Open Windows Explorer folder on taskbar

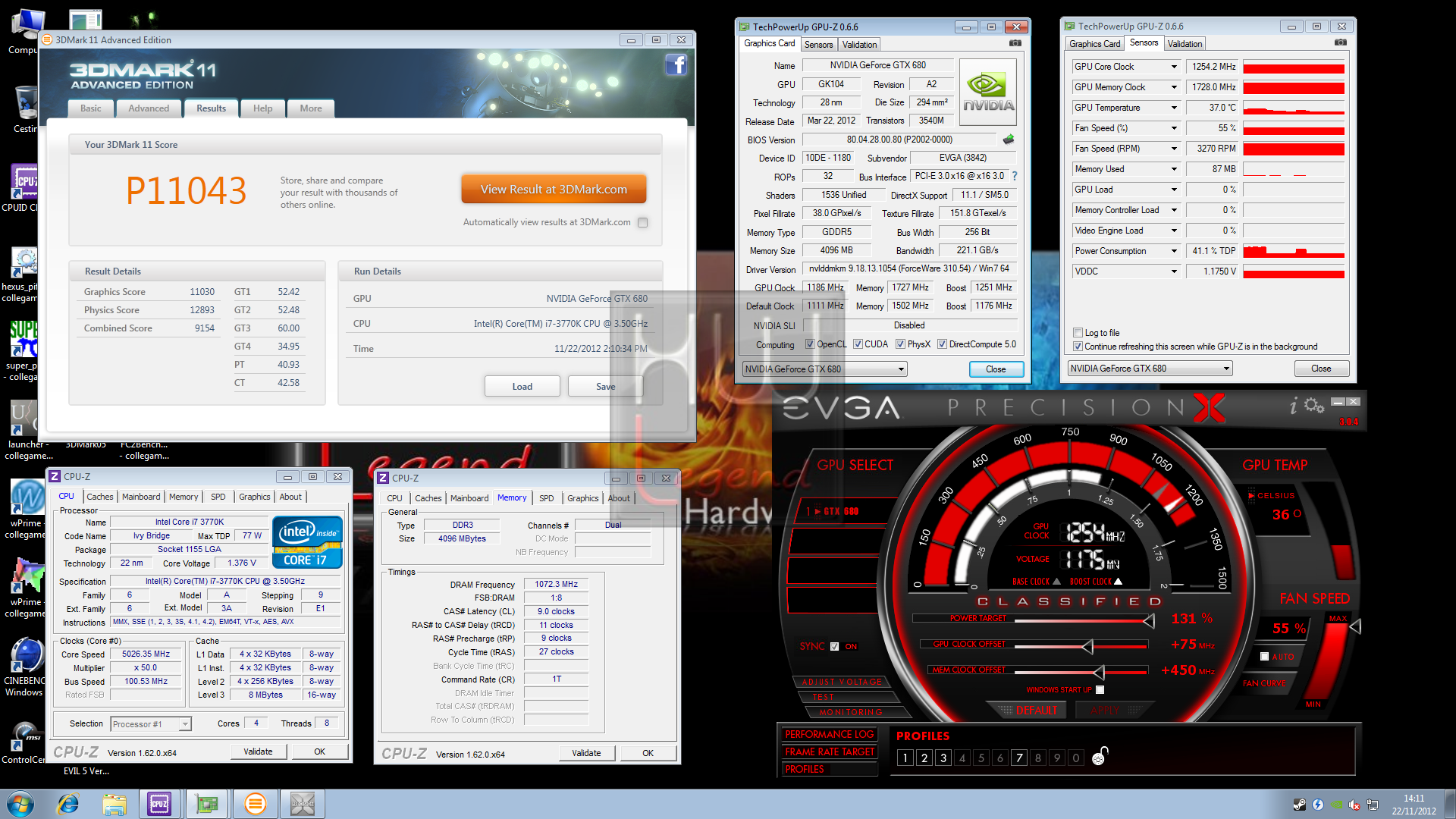(115, 804)
